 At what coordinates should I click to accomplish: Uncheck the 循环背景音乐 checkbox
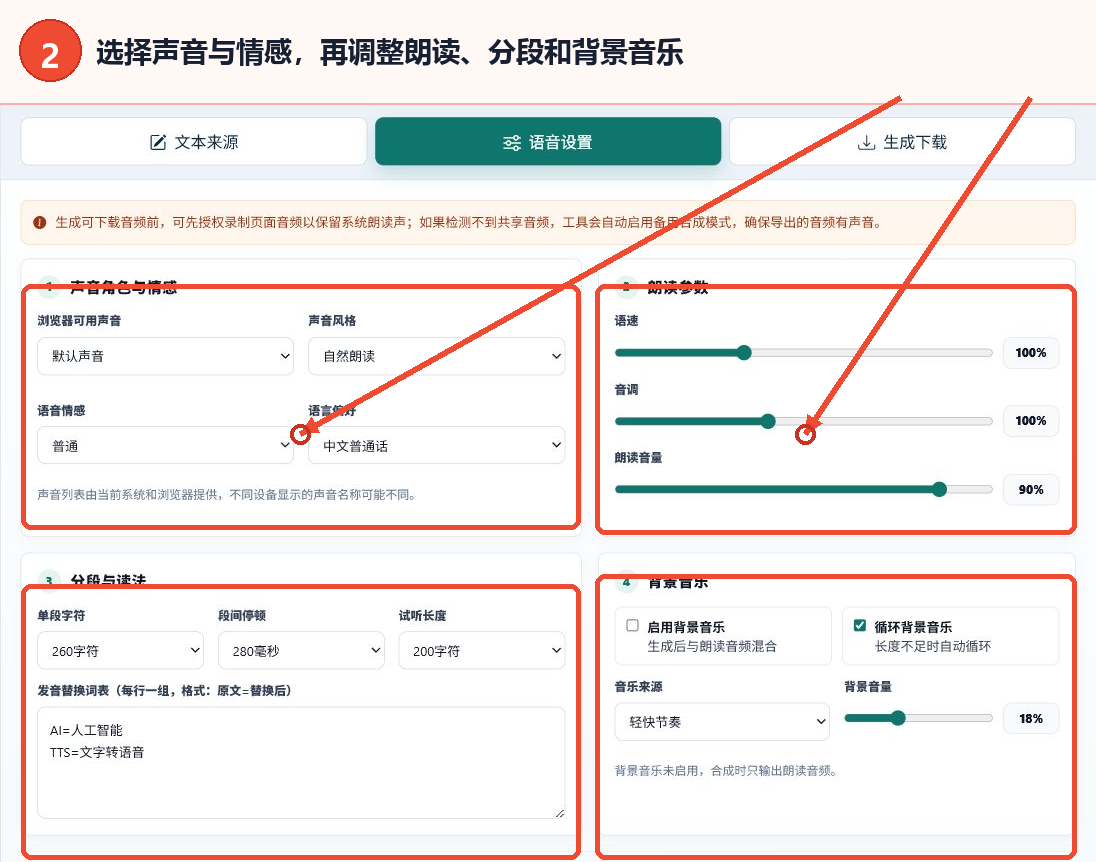click(x=860, y=626)
